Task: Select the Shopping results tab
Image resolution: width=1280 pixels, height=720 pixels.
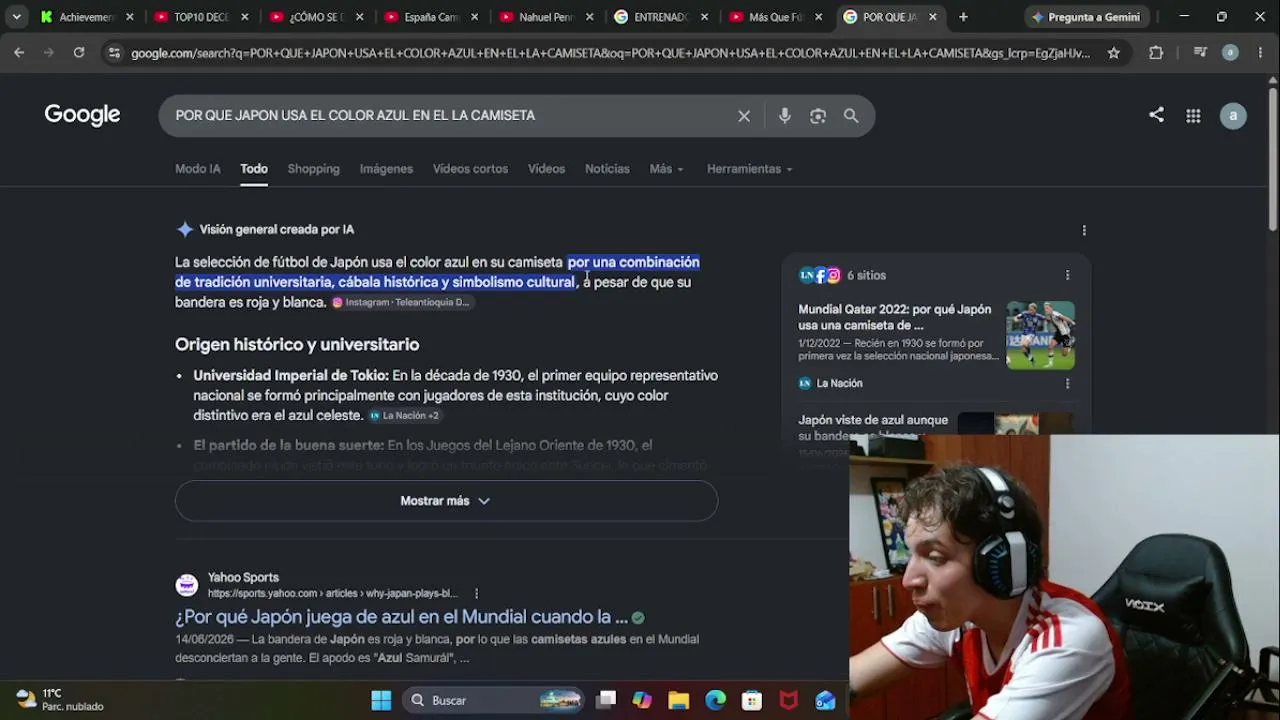Action: coord(314,169)
